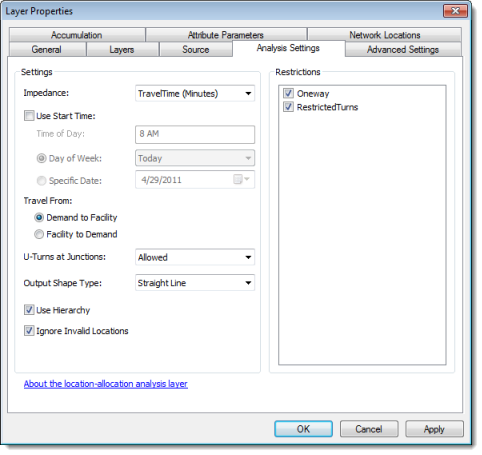Click the Apply button

pyautogui.click(x=434, y=429)
